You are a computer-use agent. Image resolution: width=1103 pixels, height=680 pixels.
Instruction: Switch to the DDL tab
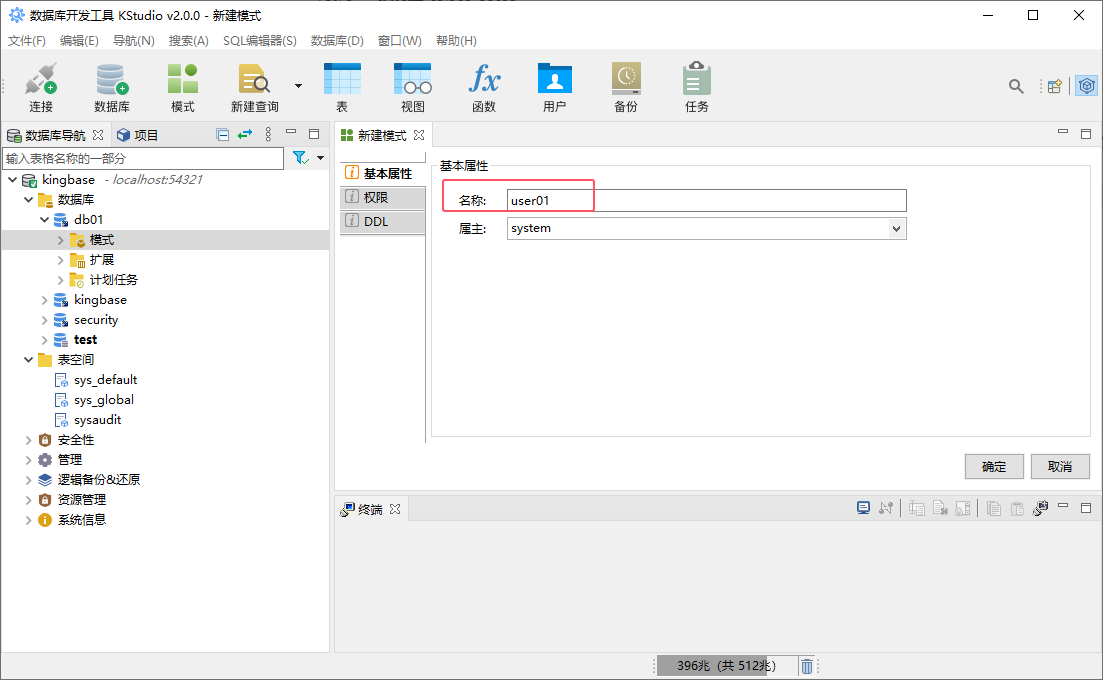376,222
